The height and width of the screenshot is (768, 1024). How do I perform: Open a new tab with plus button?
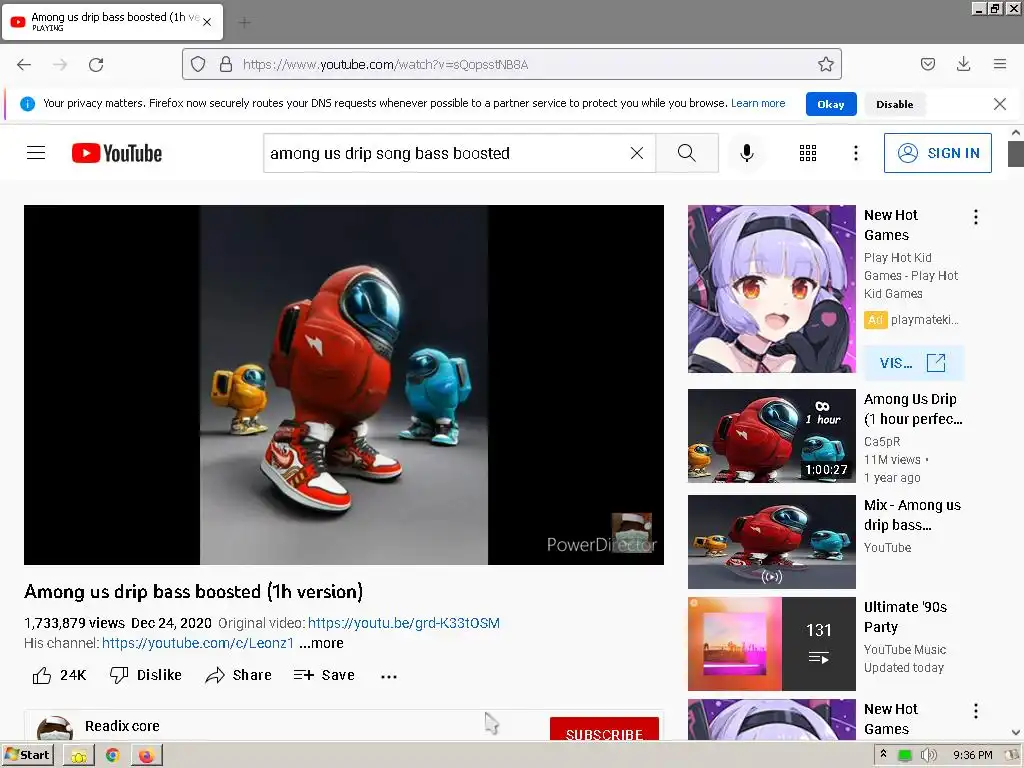point(244,23)
